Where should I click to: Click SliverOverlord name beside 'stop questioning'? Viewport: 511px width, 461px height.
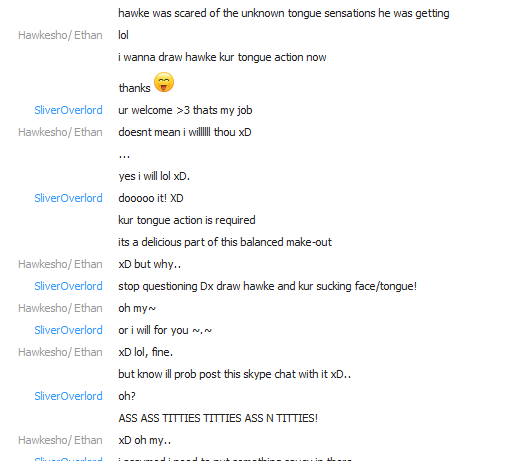pos(68,286)
